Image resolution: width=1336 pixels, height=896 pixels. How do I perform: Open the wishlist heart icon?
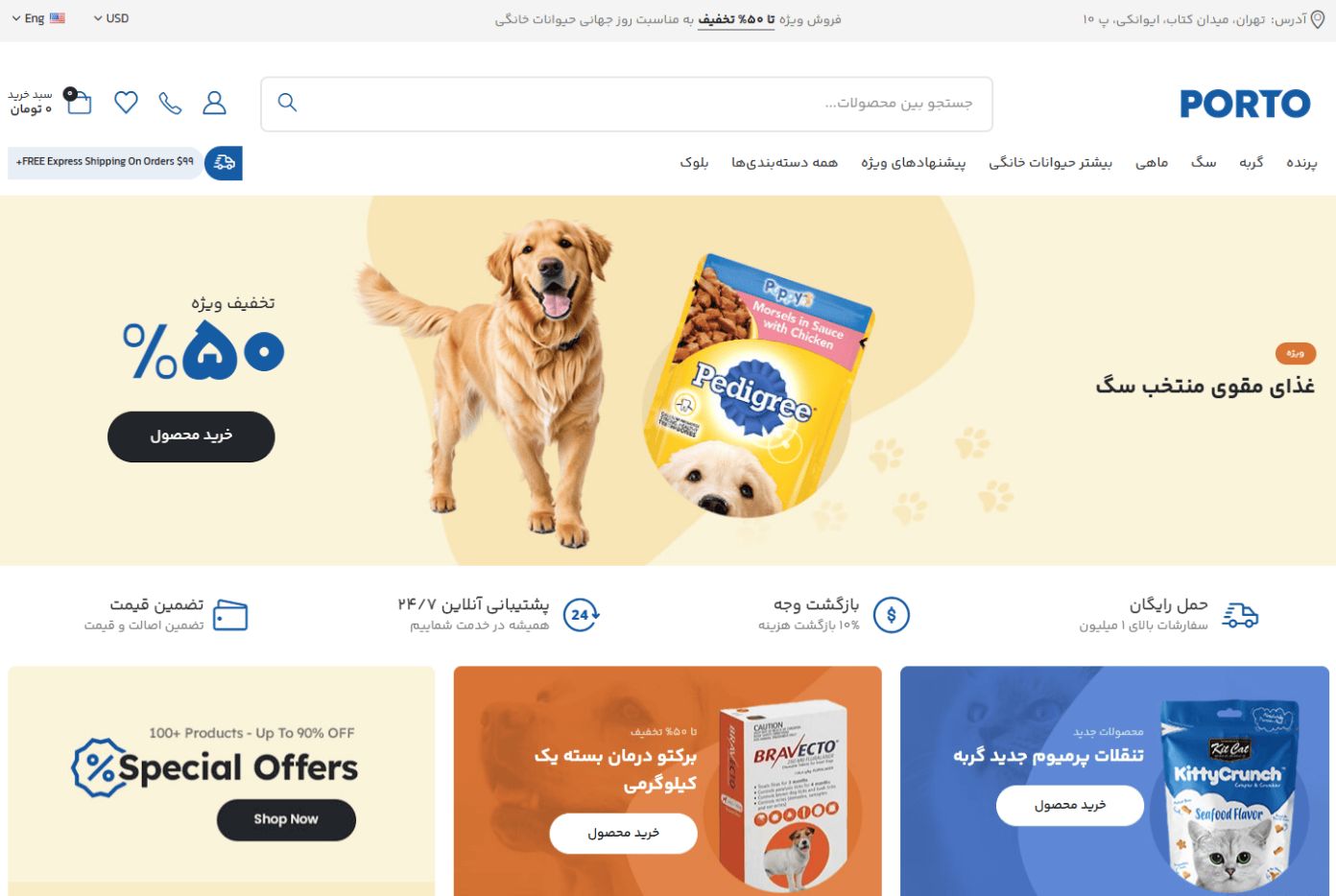point(126,103)
